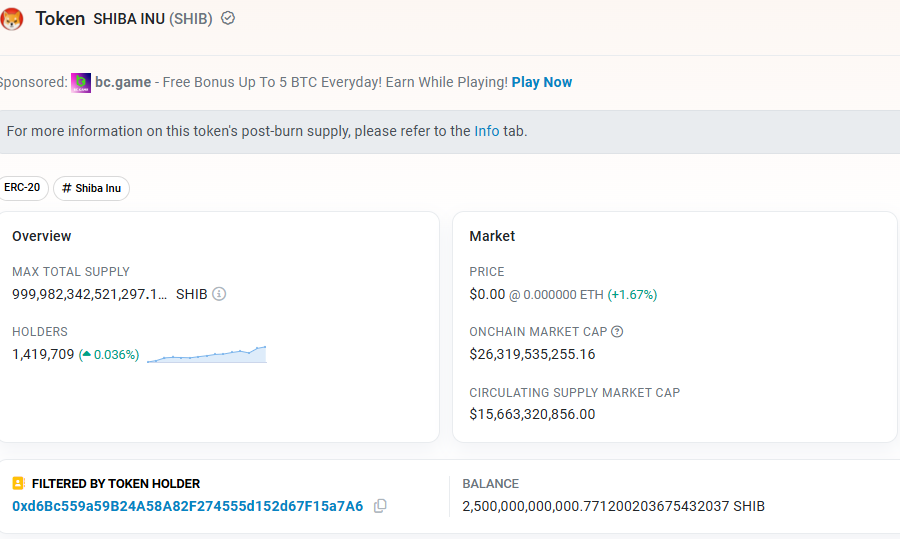Viewport: 900px width, 539px height.
Task: Click the token holder filter icon
Action: pyautogui.click(x=18, y=483)
